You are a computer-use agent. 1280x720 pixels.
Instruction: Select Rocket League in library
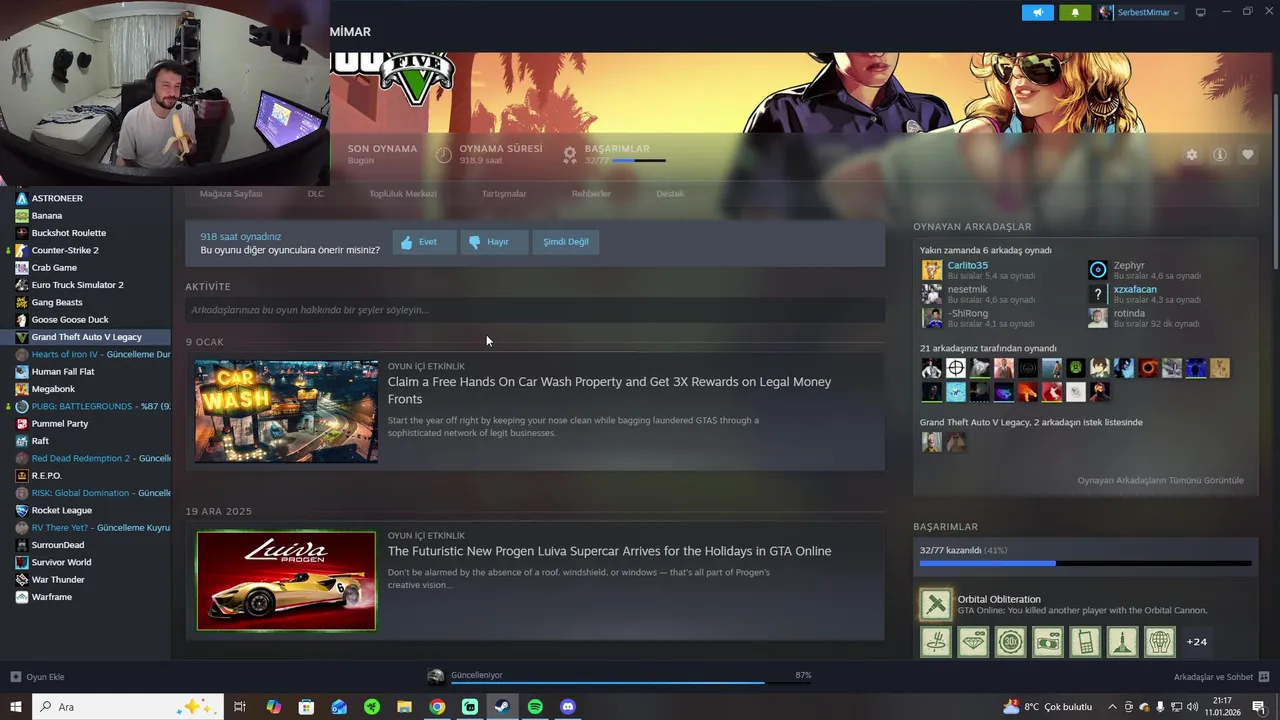click(61, 511)
